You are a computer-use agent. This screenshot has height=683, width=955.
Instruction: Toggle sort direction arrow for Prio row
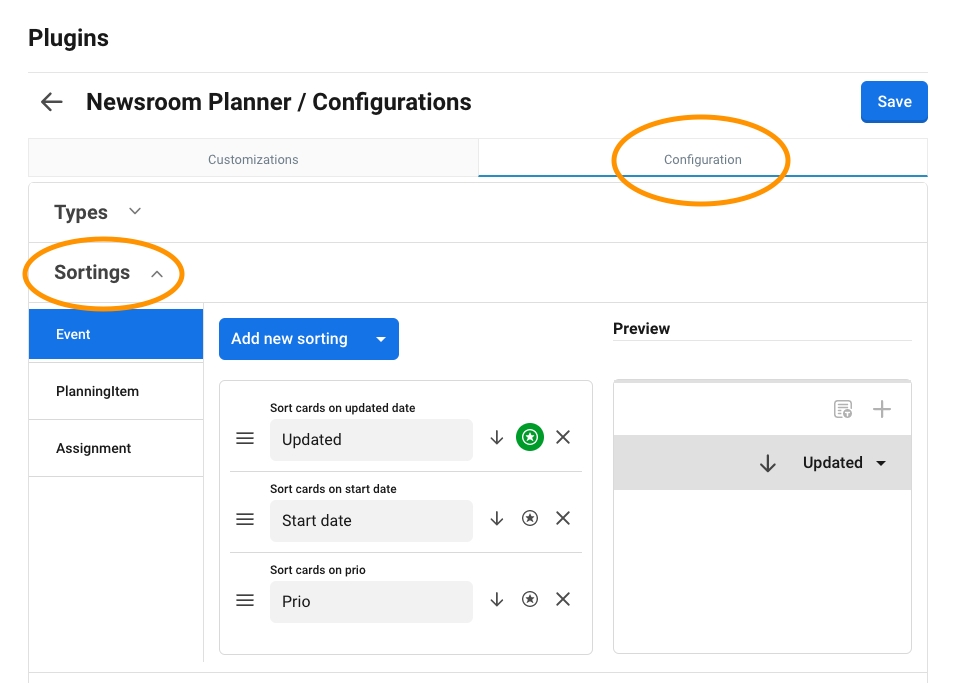tap(496, 600)
